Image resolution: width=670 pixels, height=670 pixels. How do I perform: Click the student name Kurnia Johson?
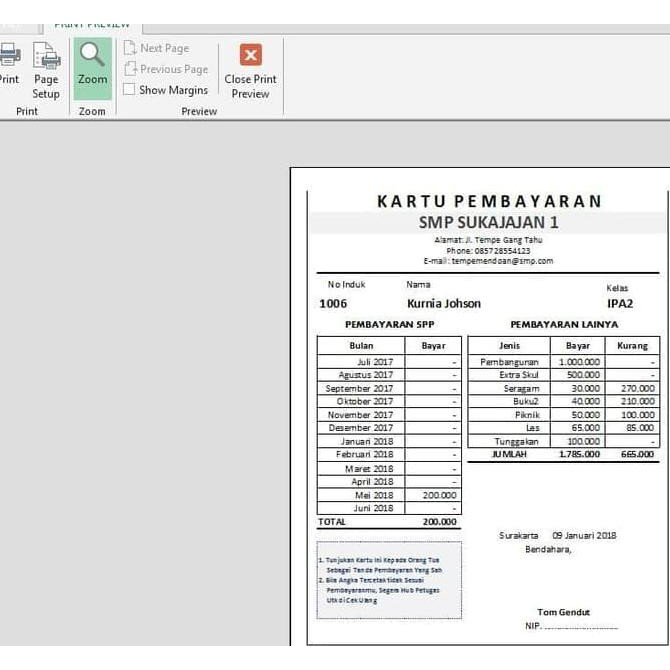[x=443, y=303]
